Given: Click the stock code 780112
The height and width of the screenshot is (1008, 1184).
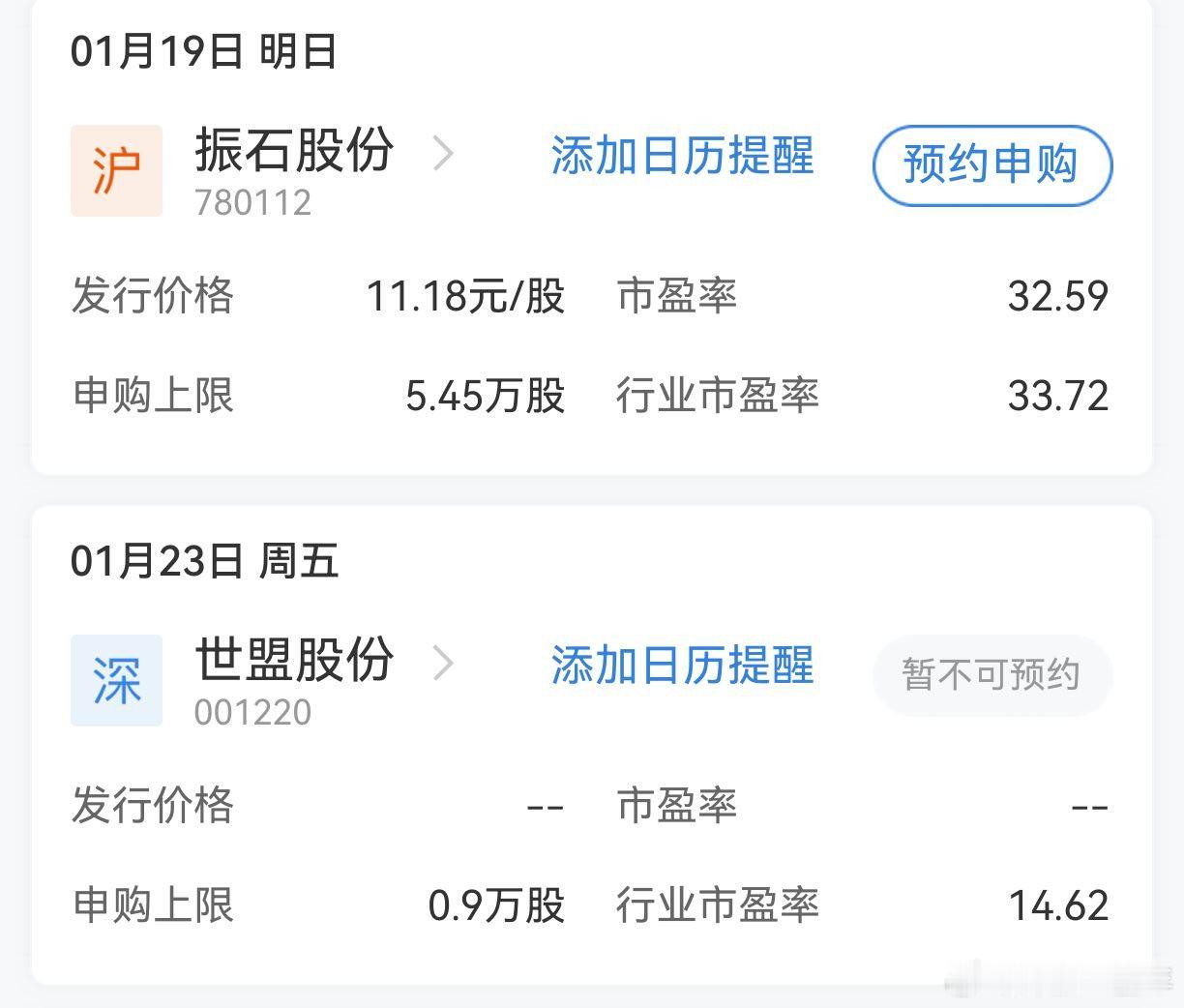Looking at the screenshot, I should [x=255, y=203].
